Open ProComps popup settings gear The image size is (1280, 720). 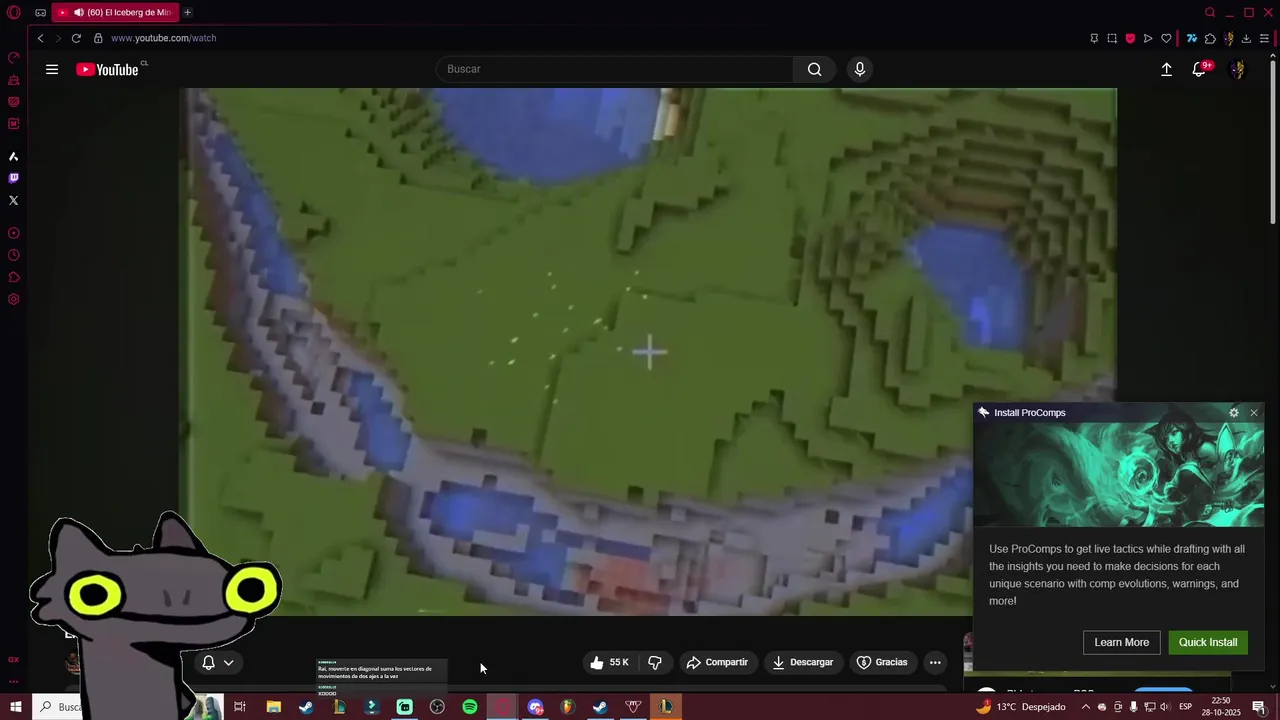point(1234,413)
